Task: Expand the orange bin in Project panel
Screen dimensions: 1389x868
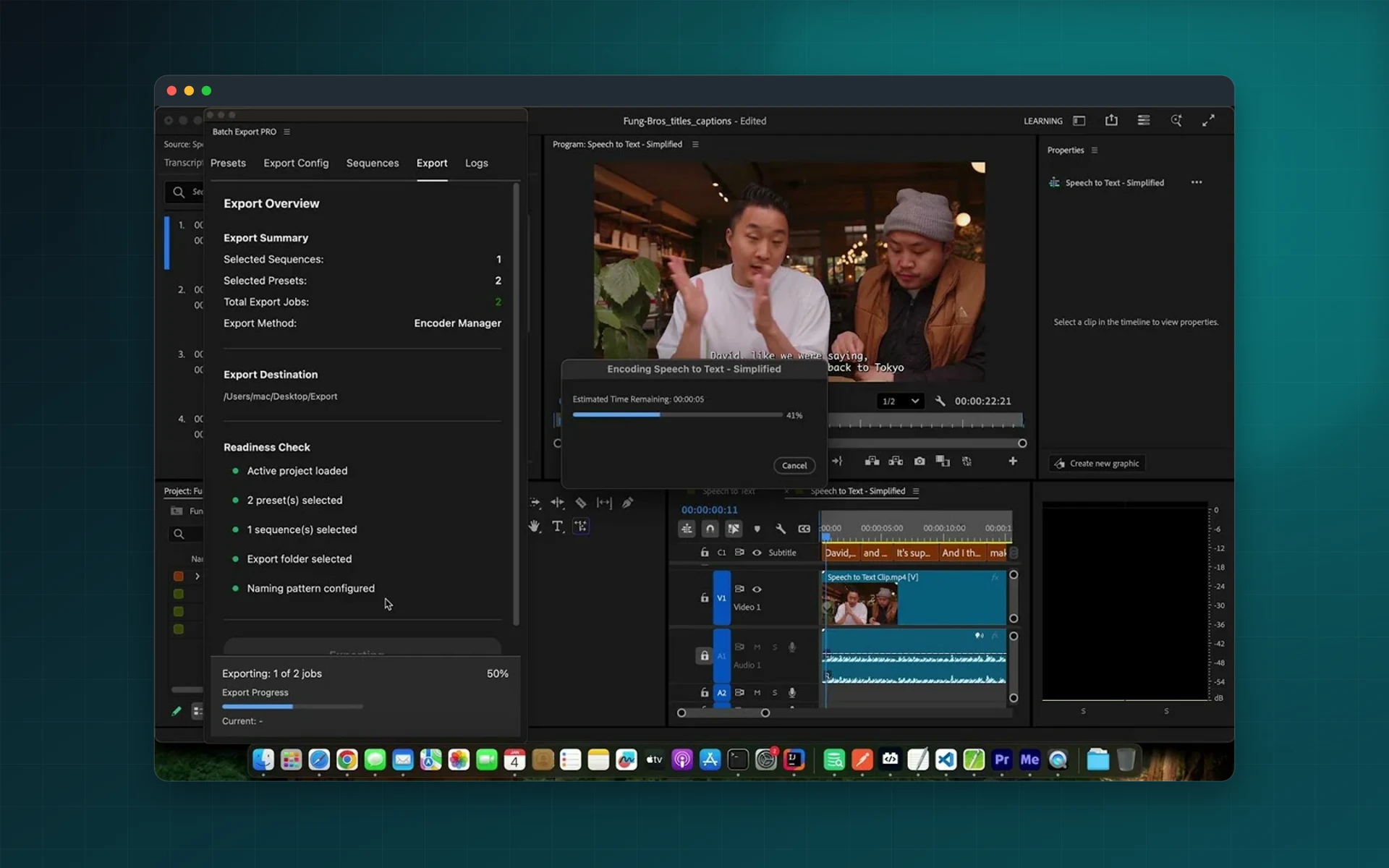Action: tap(197, 576)
